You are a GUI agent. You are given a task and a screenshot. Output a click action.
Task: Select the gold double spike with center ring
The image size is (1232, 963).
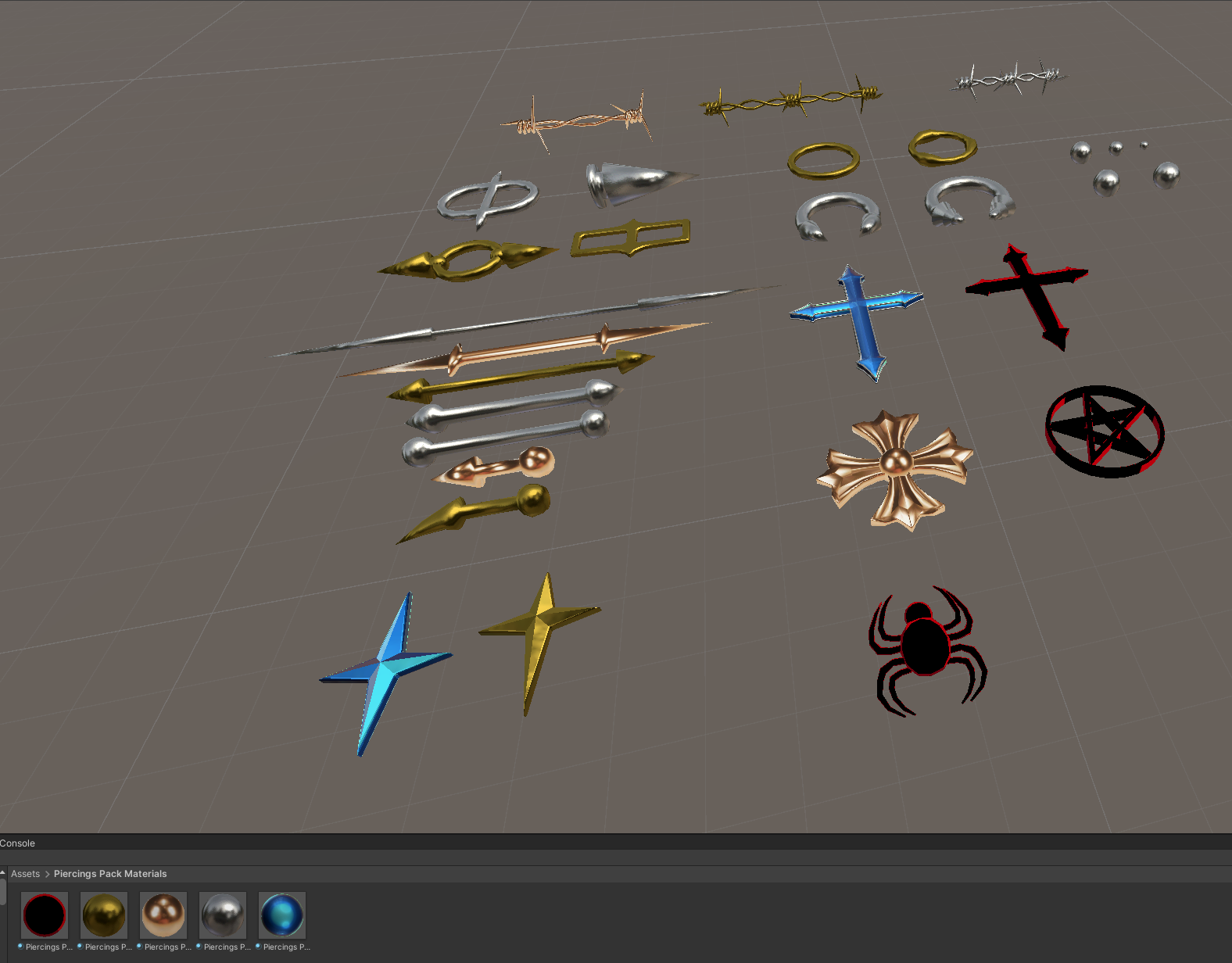coord(469,260)
